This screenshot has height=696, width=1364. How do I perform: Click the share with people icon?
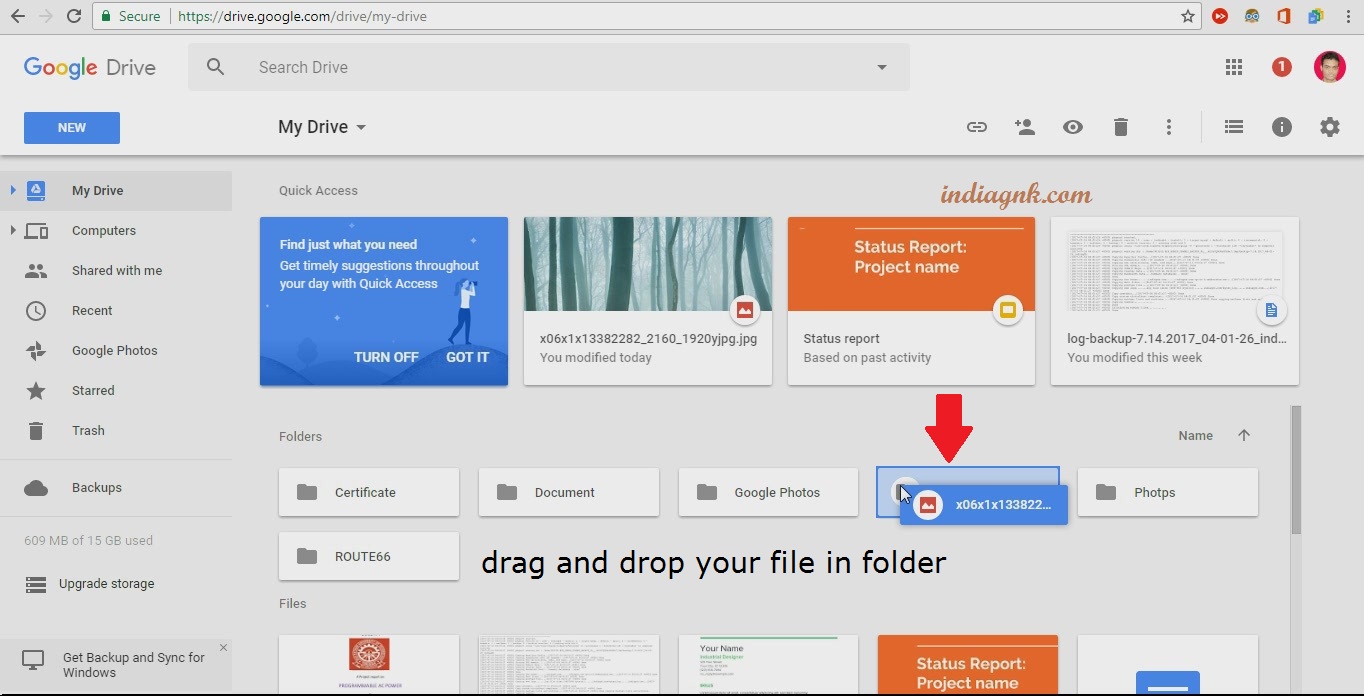pyautogui.click(x=1024, y=127)
